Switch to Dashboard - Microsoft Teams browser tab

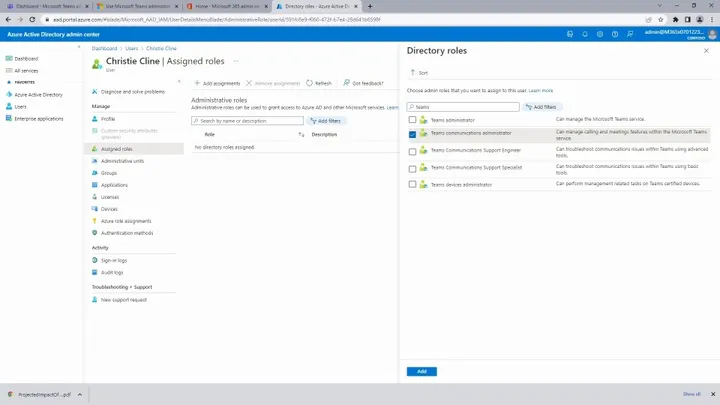pos(46,6)
